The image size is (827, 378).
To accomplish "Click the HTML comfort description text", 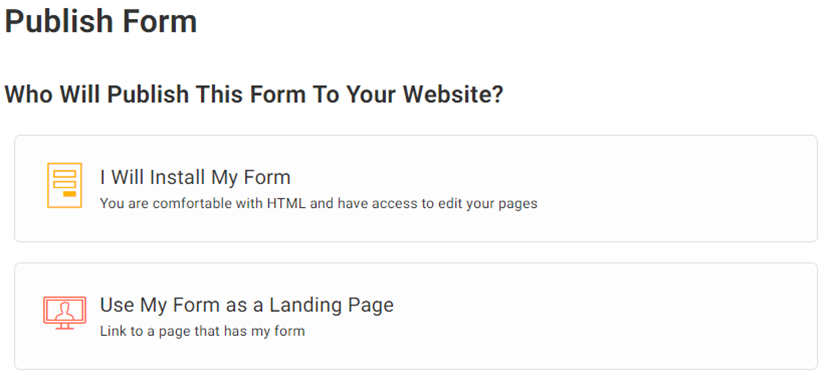I will pos(319,203).
